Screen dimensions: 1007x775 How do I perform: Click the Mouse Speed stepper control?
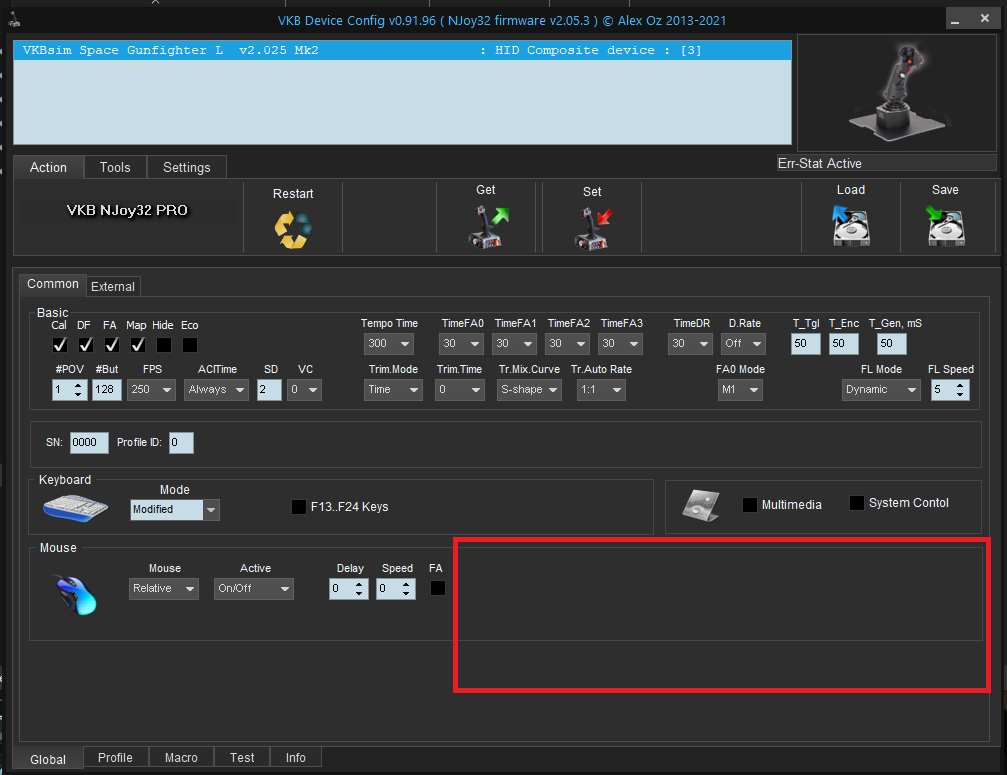pyautogui.click(x=396, y=589)
